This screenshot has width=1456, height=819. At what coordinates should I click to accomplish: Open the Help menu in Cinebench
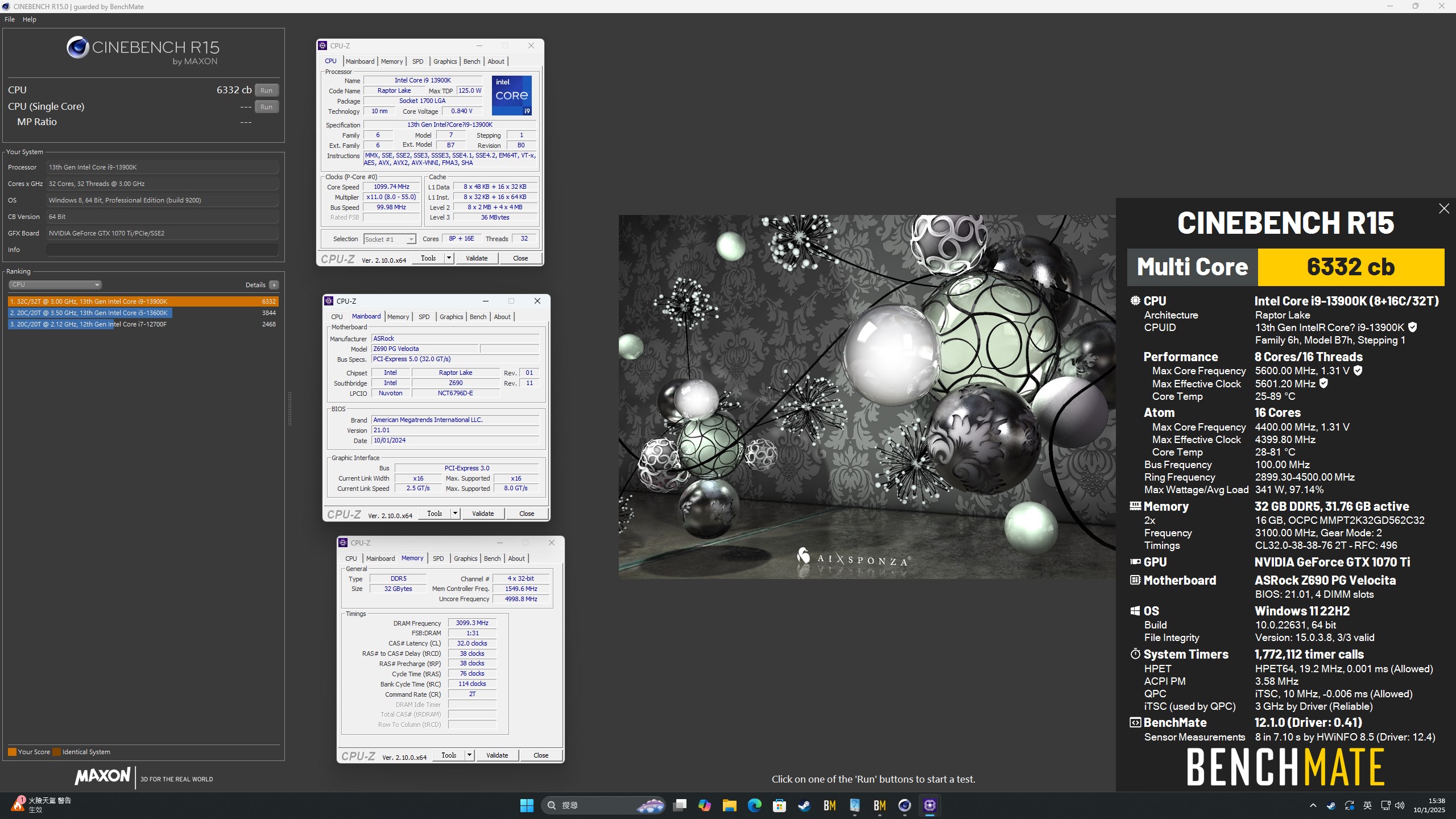point(30,19)
